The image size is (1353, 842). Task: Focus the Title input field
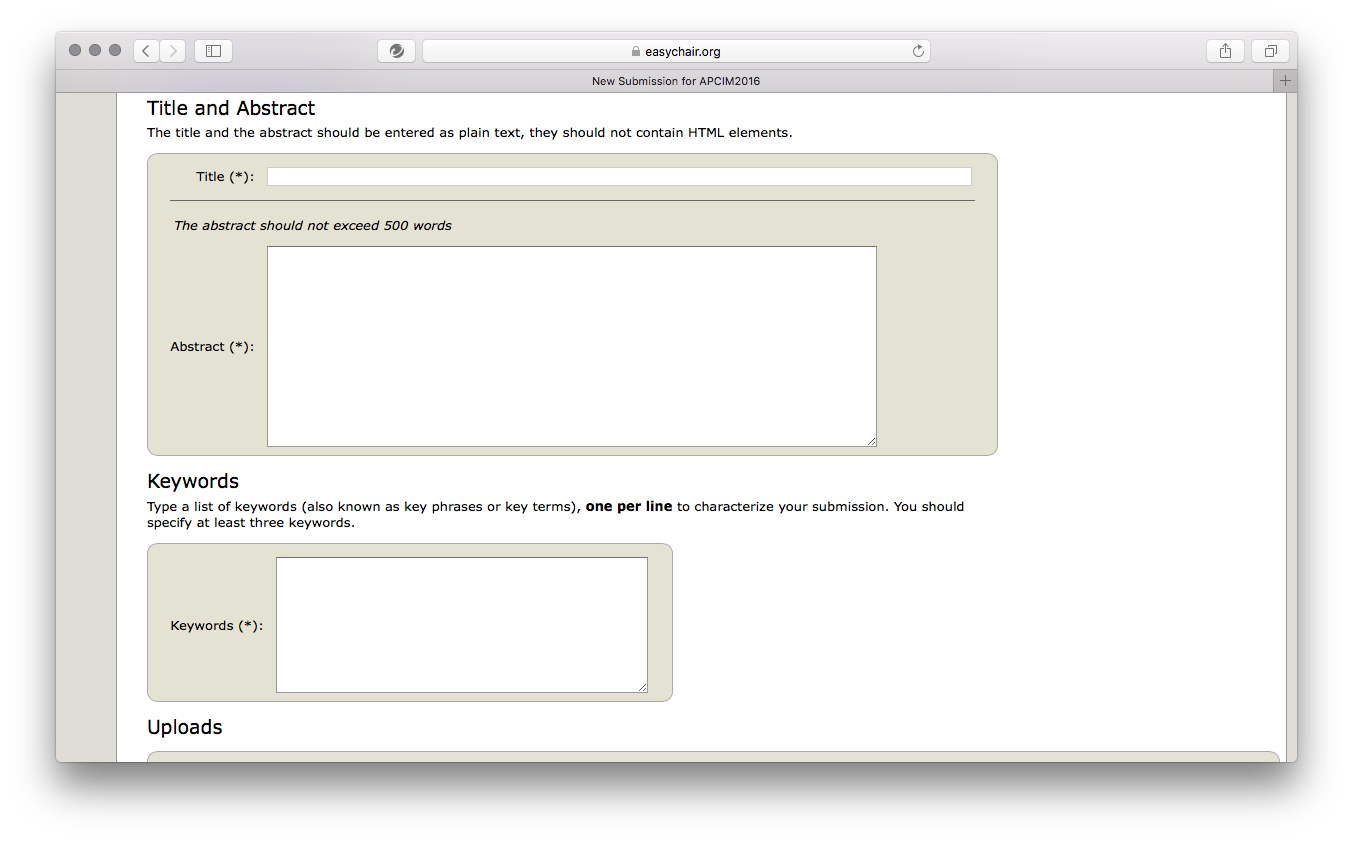pyautogui.click(x=619, y=176)
